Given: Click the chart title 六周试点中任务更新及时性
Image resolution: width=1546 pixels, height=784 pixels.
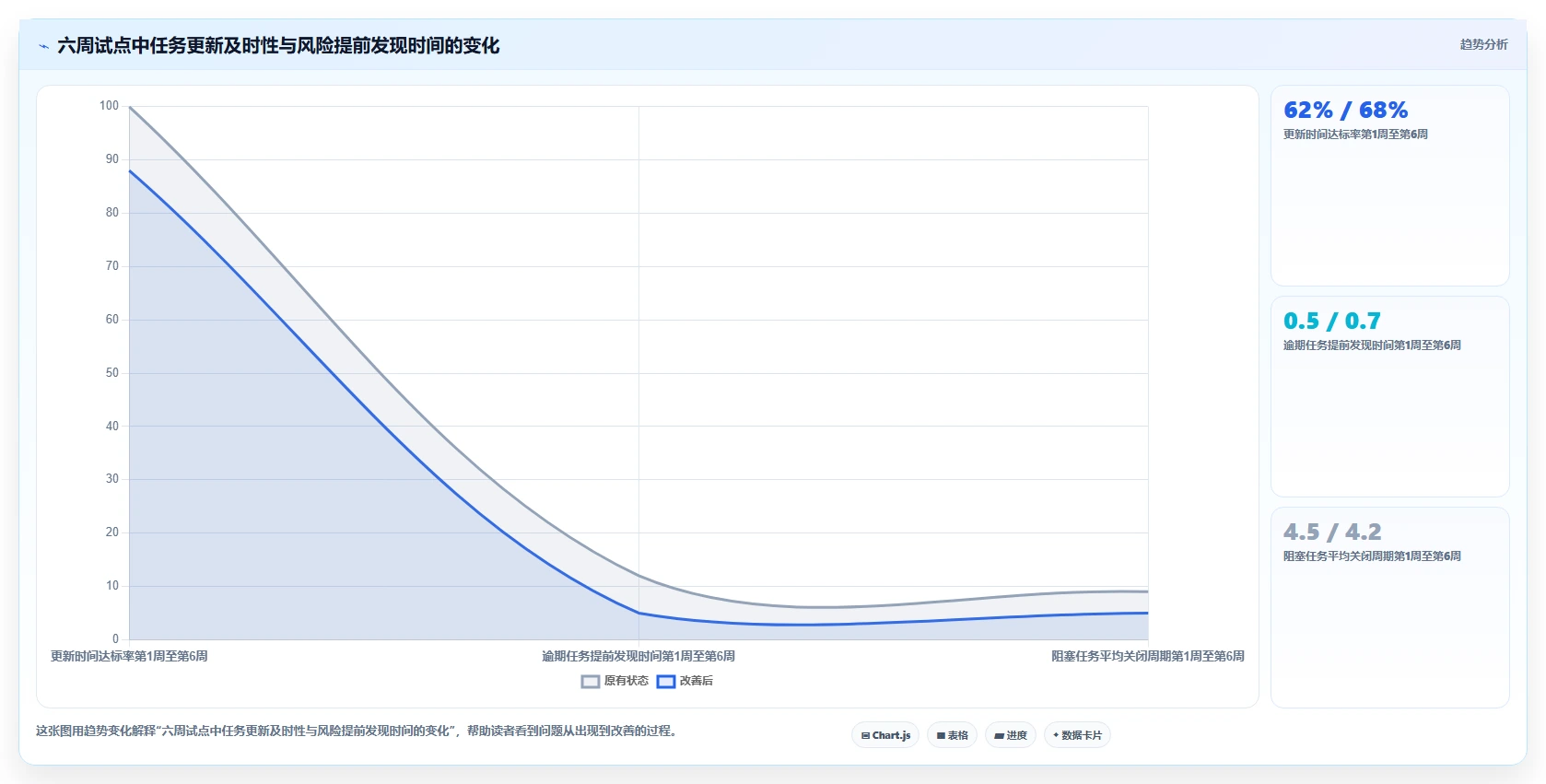Looking at the screenshot, I should point(278,45).
